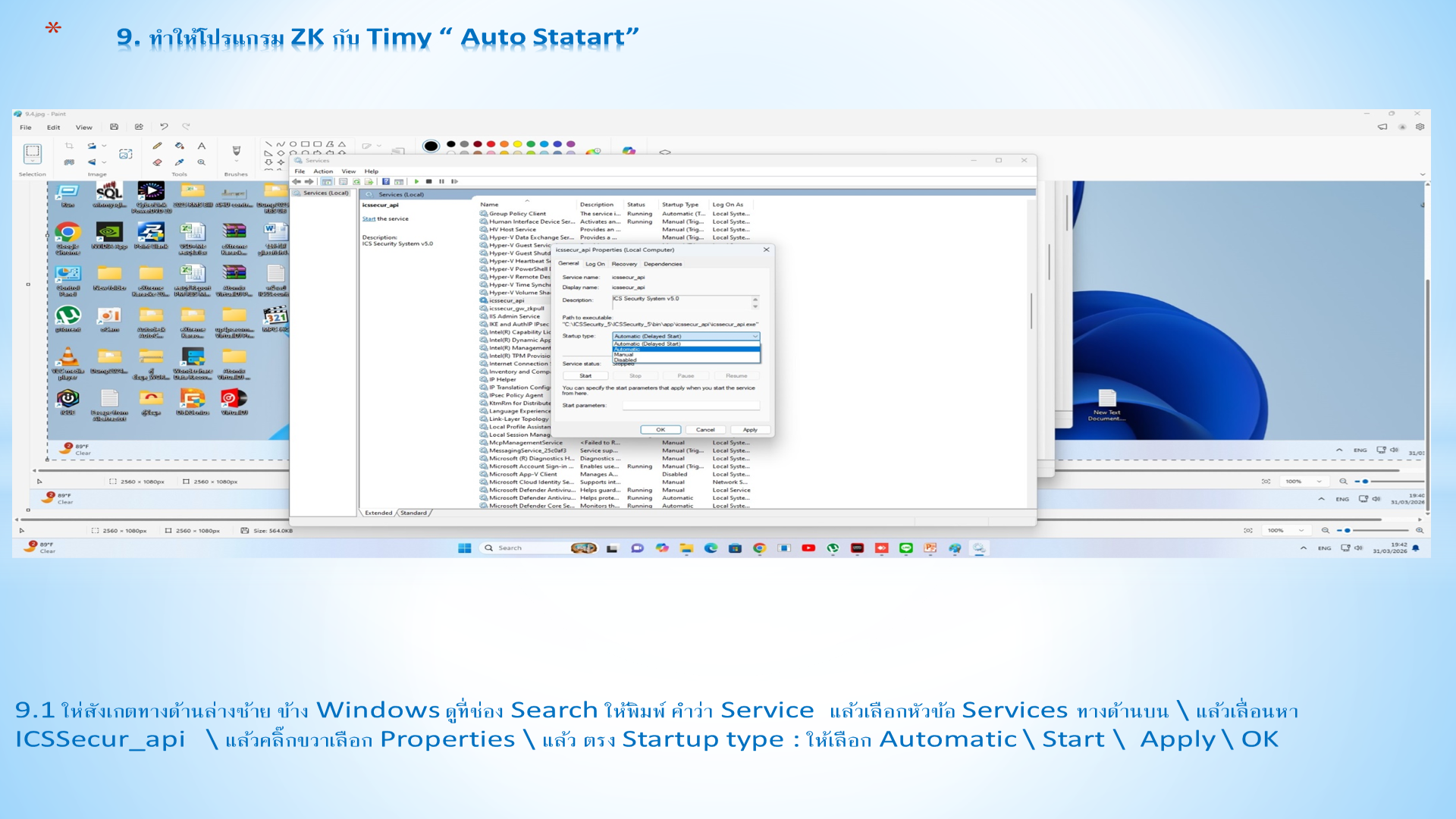Click the Start link for the service

[369, 218]
